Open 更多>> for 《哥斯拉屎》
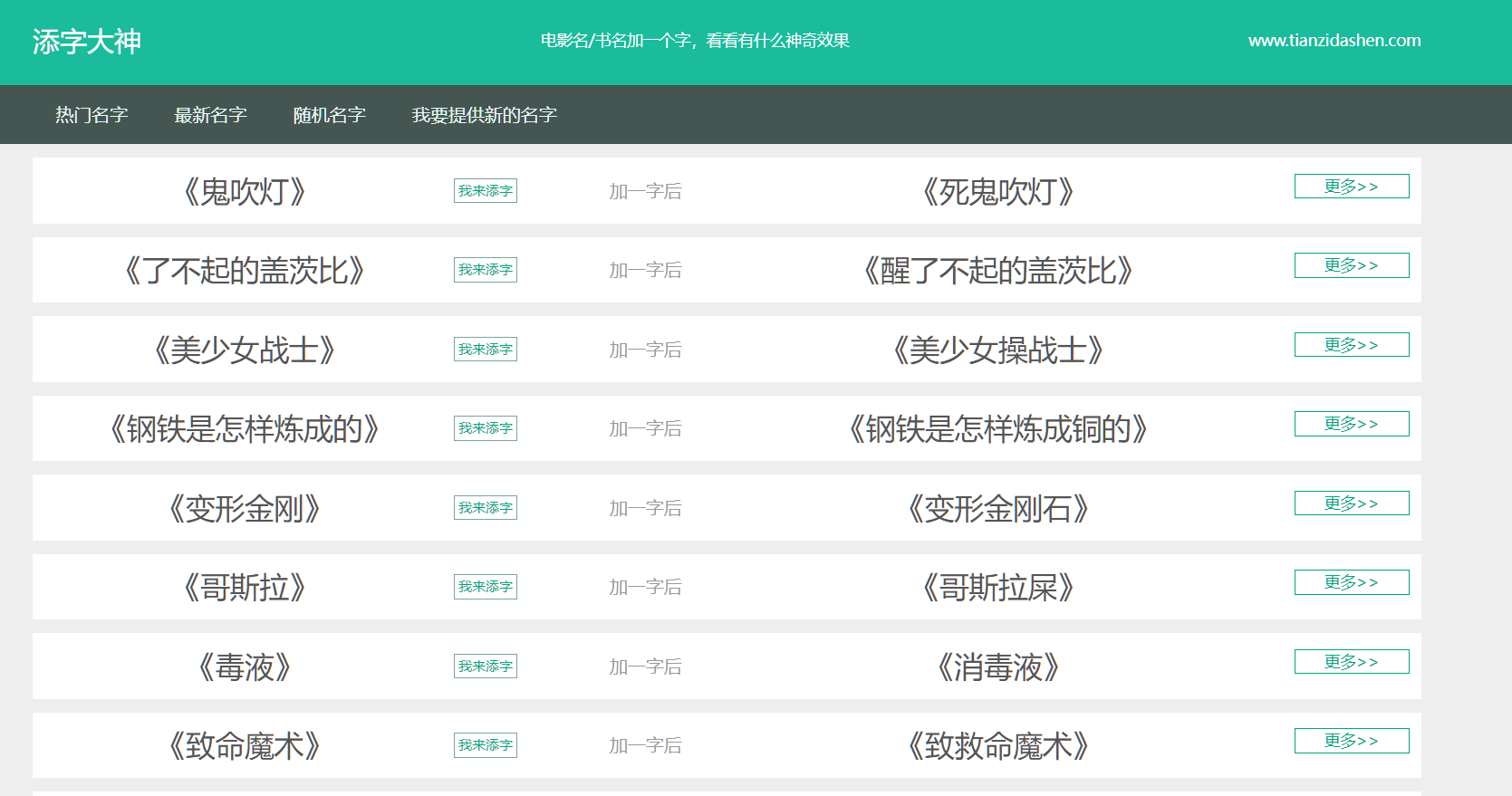 (x=1352, y=582)
